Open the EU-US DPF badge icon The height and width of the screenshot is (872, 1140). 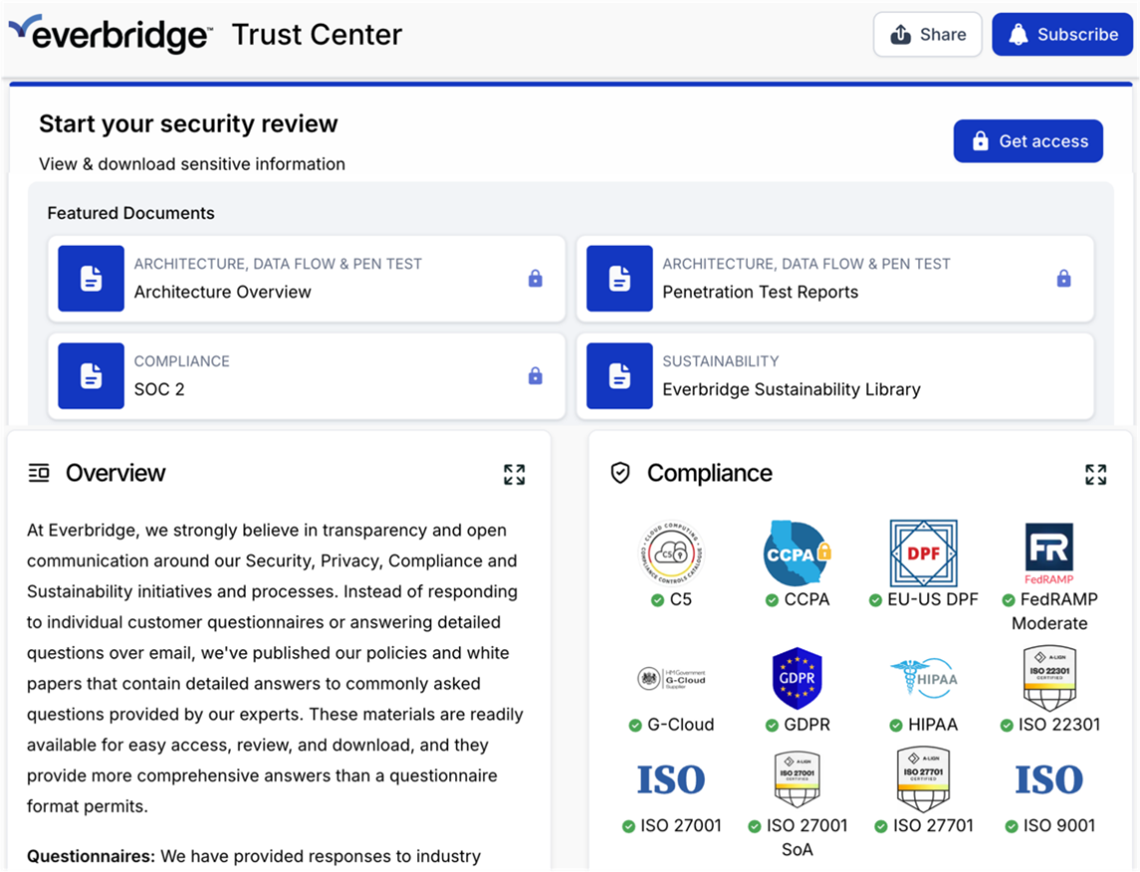coord(923,553)
